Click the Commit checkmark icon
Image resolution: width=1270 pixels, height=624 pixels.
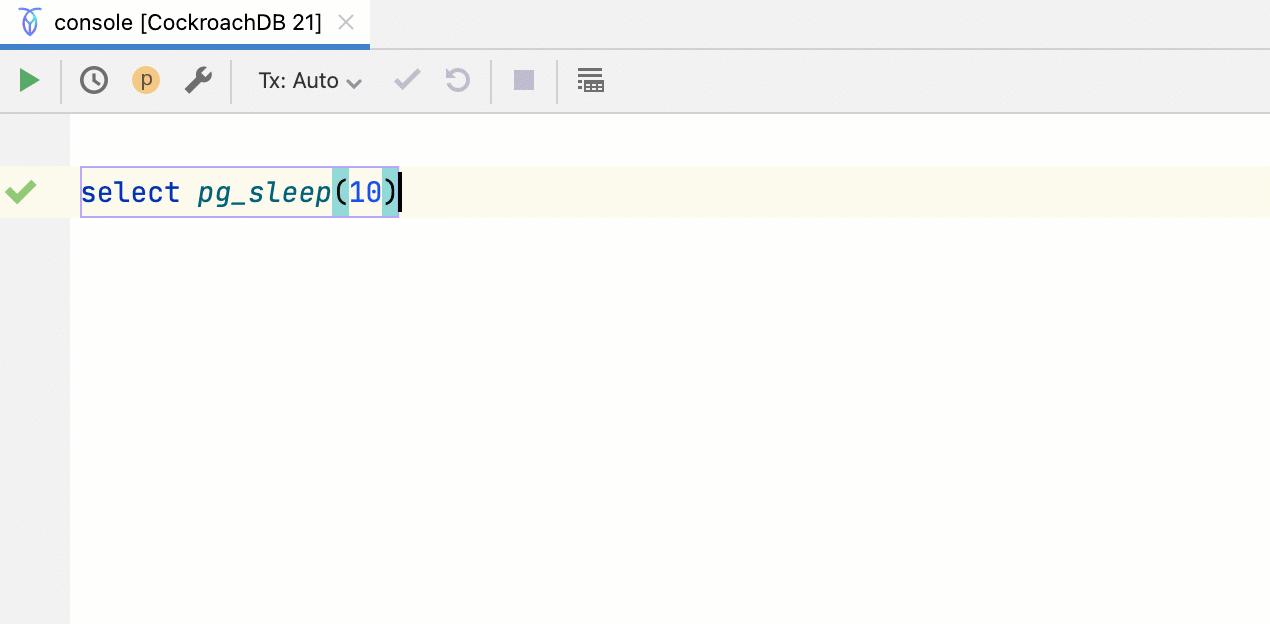coord(407,80)
